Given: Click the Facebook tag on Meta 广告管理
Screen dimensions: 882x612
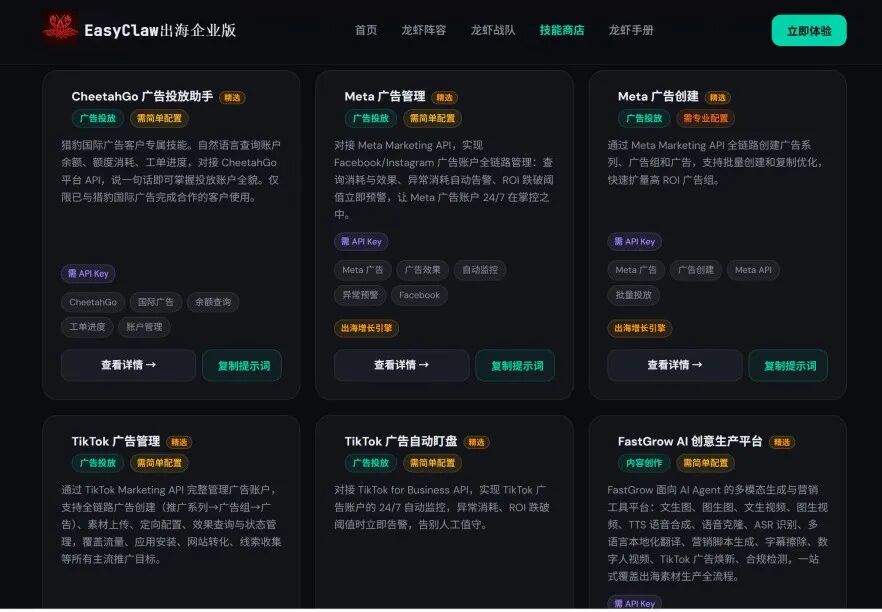Looking at the screenshot, I should pos(419,295).
